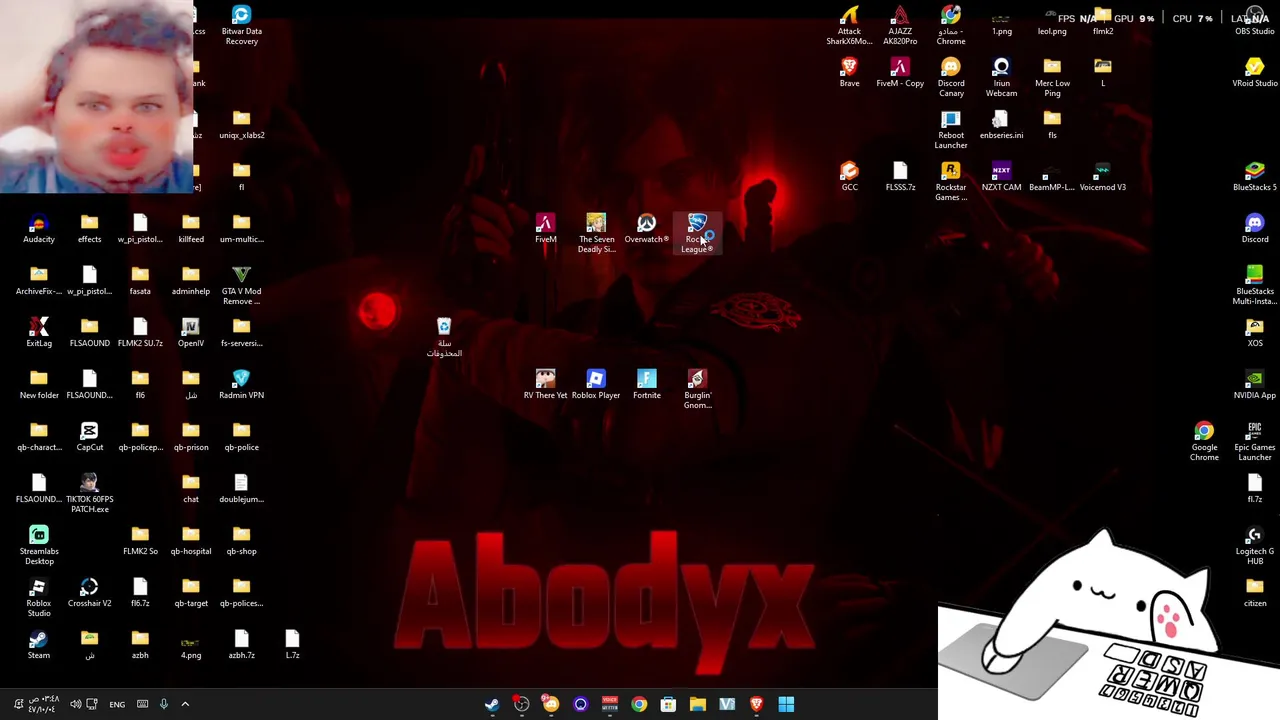Screen dimensions: 1280x720
Task: Open the citizen folder
Action: [x=1255, y=592]
